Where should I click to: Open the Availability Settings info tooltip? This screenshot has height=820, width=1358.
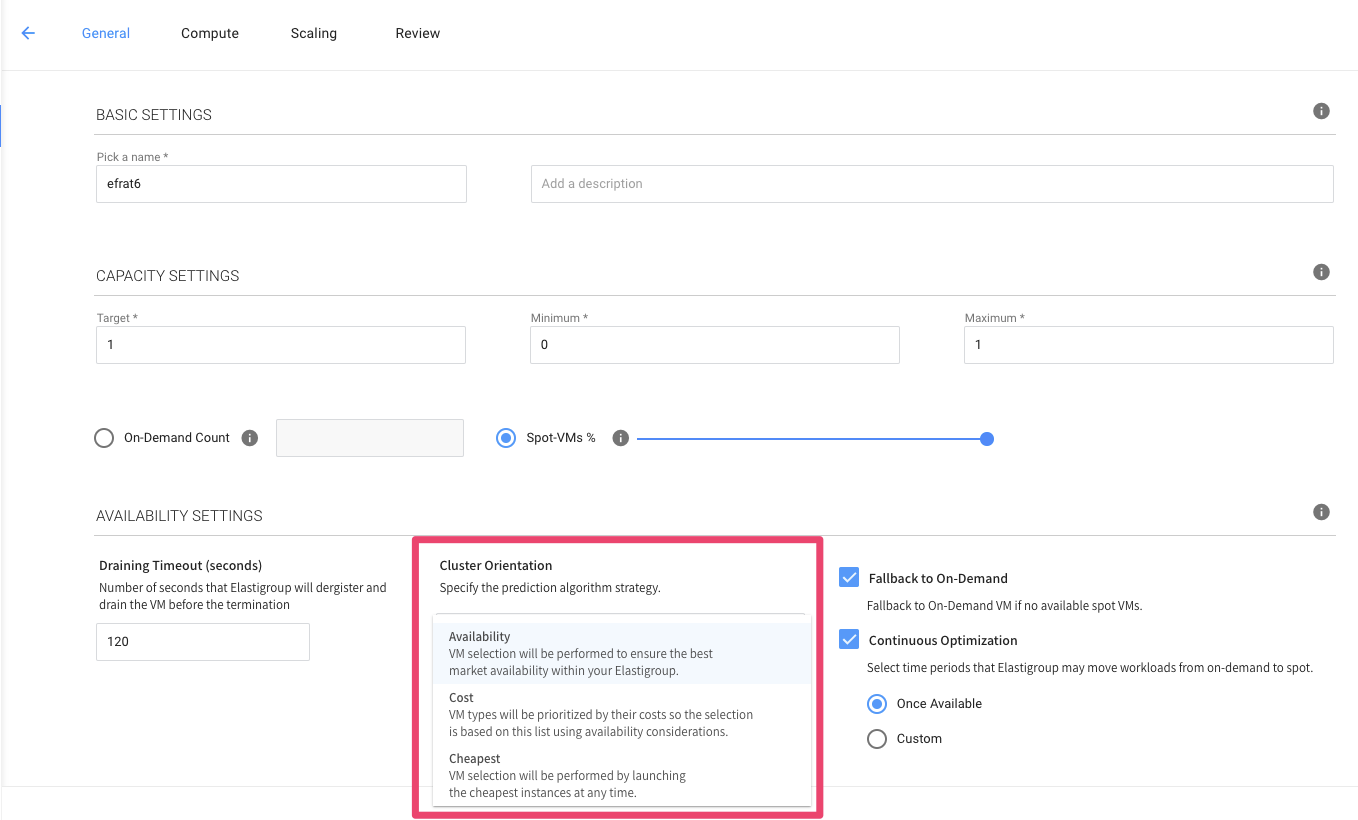click(1321, 512)
